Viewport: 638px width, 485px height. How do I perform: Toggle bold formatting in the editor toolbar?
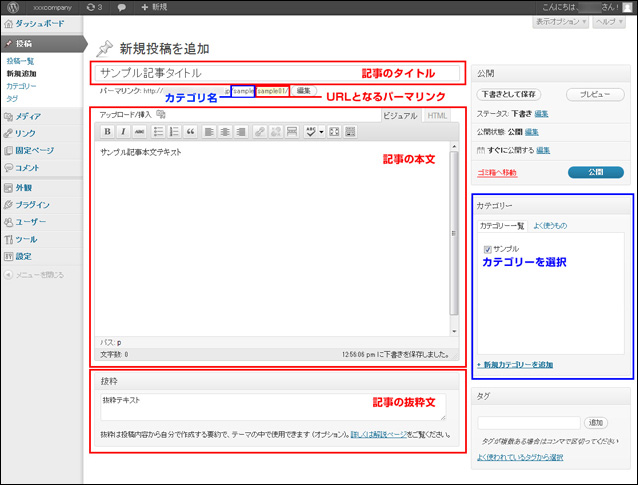click(x=108, y=131)
